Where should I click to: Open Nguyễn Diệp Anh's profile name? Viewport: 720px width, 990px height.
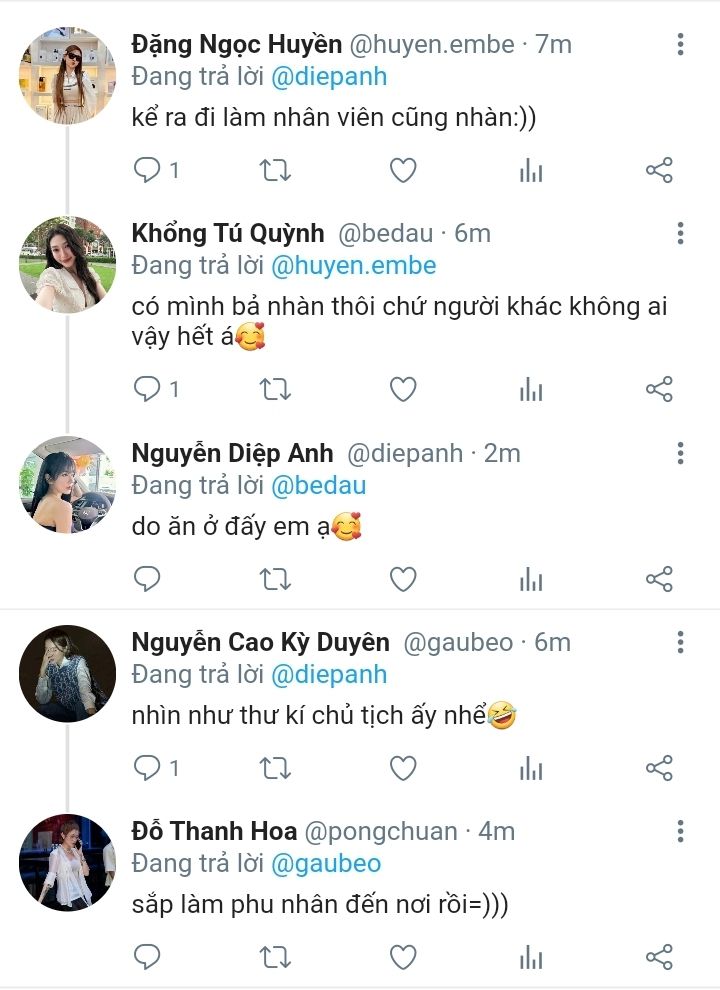(233, 453)
